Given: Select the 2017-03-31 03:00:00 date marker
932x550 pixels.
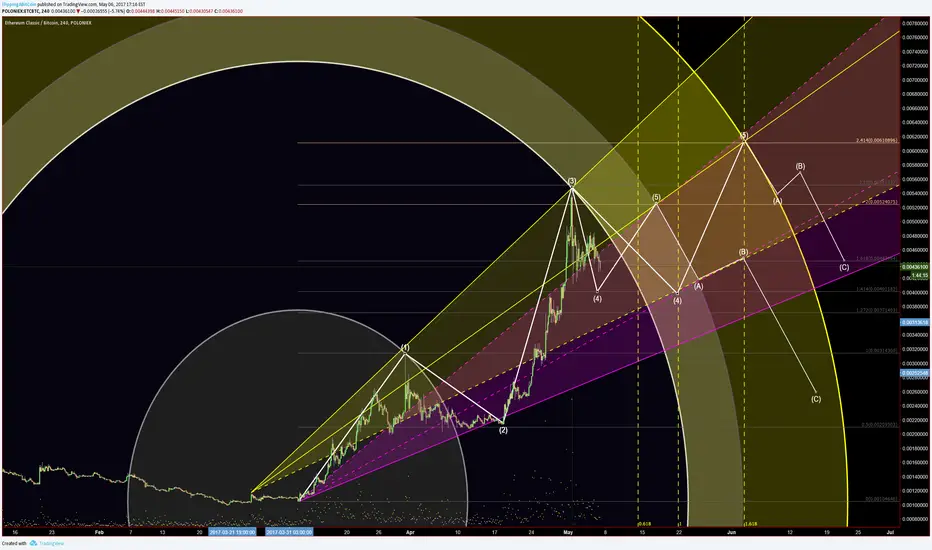Looking at the screenshot, I should coord(289,532).
